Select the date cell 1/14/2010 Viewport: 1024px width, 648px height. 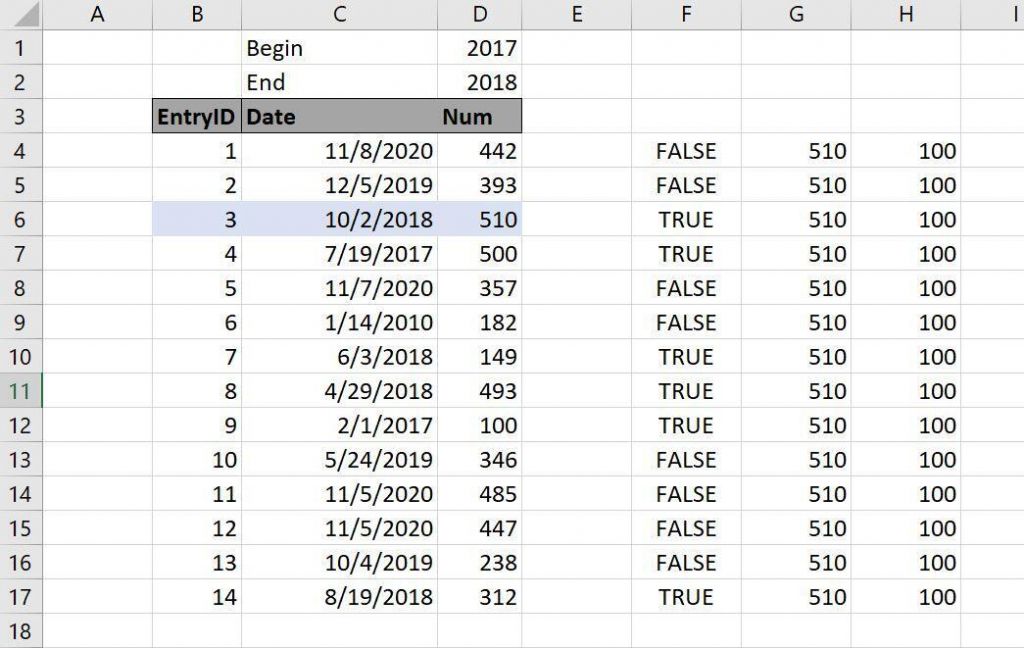339,323
